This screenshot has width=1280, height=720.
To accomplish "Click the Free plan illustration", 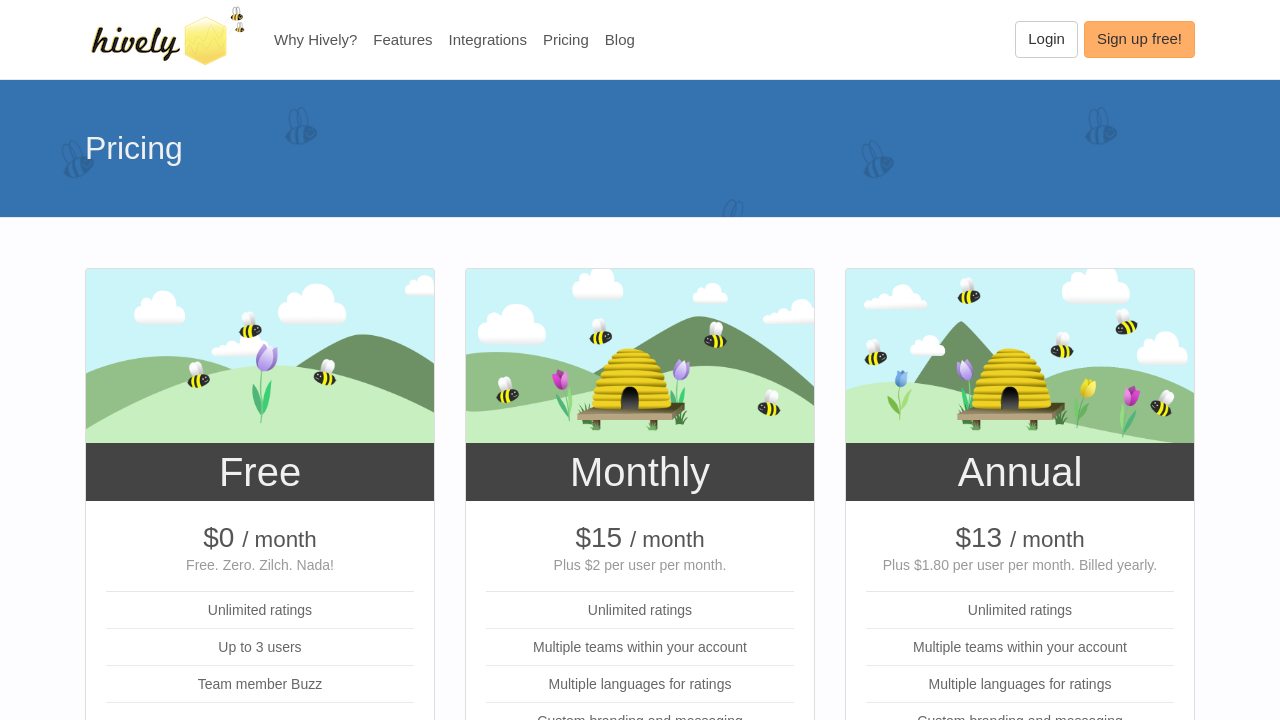I will (260, 356).
